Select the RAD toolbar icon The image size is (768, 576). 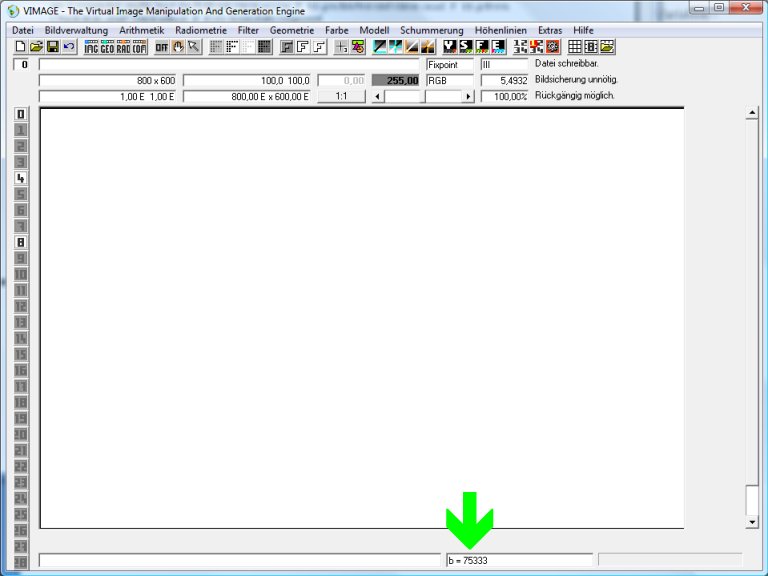124,47
